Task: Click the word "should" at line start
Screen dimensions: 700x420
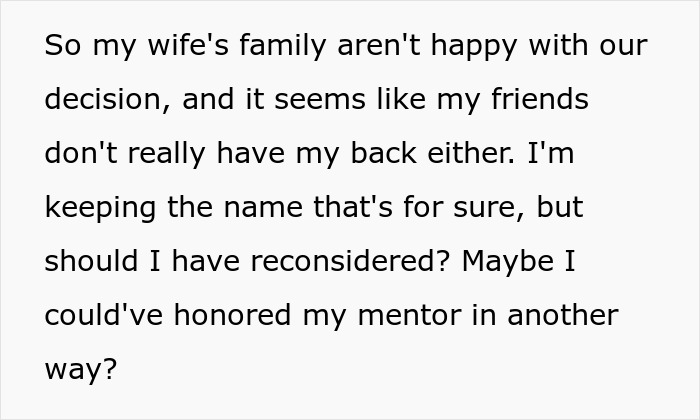Action: 91,261
